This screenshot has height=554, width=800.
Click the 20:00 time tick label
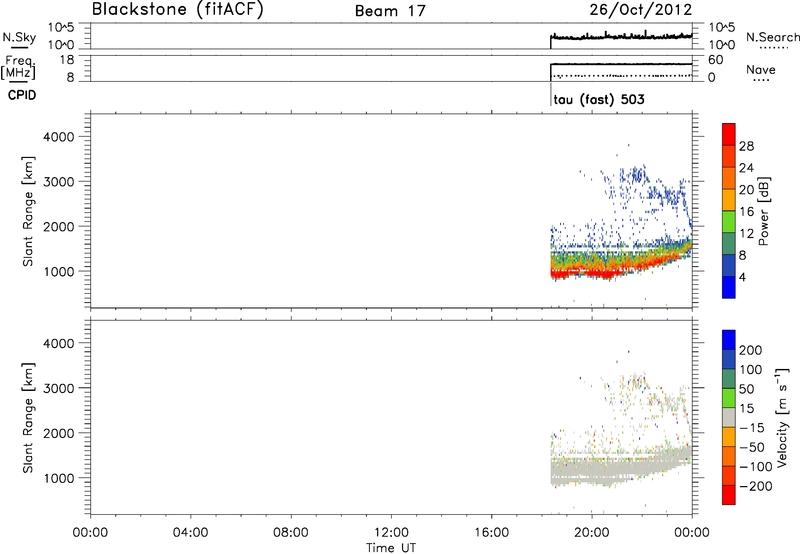coord(592,533)
